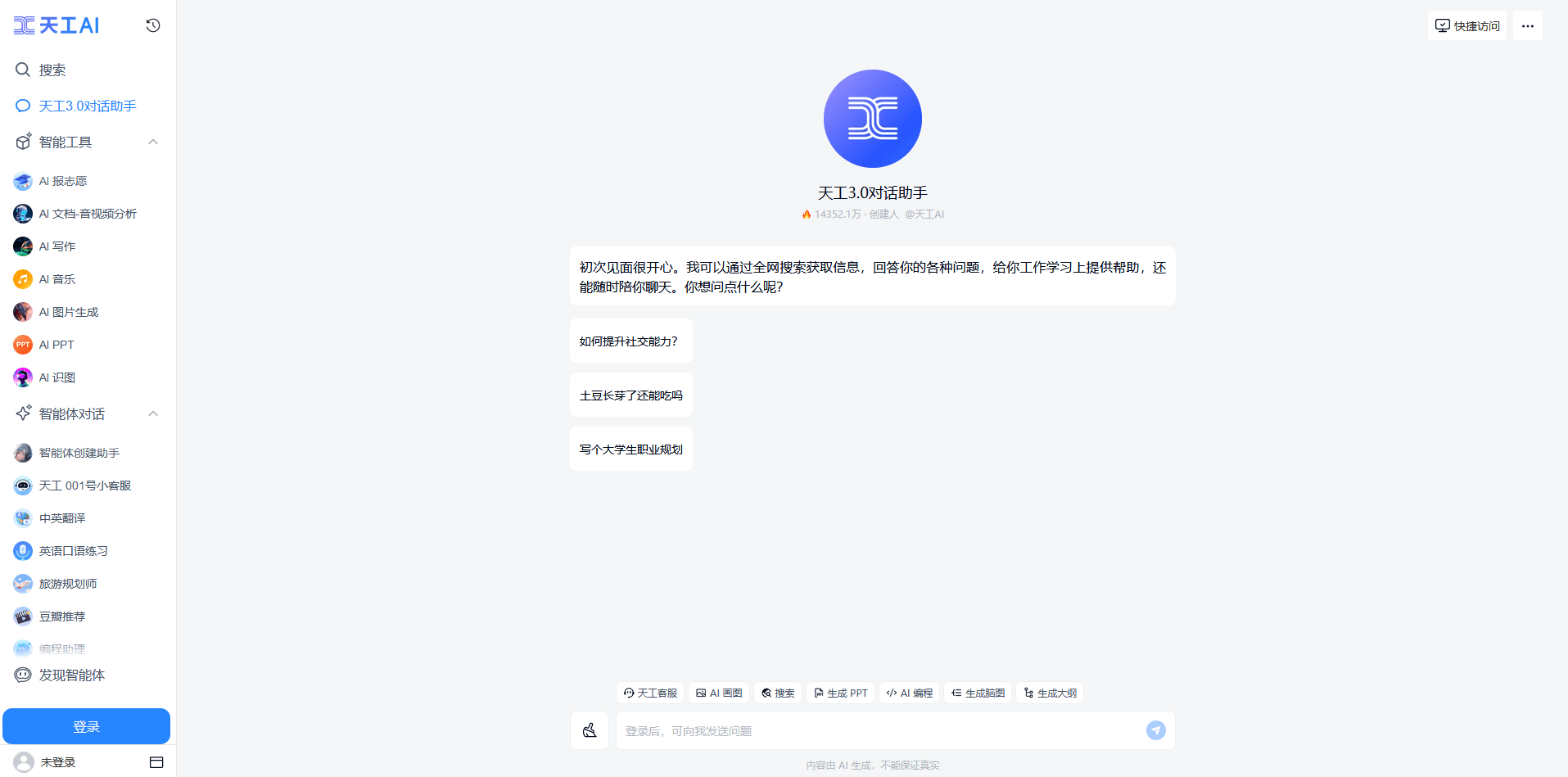Select the 搜索 quick action chip

click(x=778, y=693)
